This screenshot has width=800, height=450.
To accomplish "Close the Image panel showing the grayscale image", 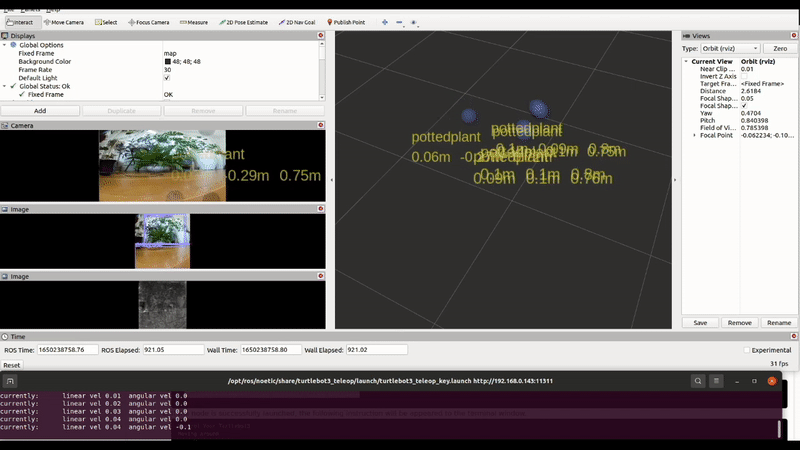I will tap(320, 276).
